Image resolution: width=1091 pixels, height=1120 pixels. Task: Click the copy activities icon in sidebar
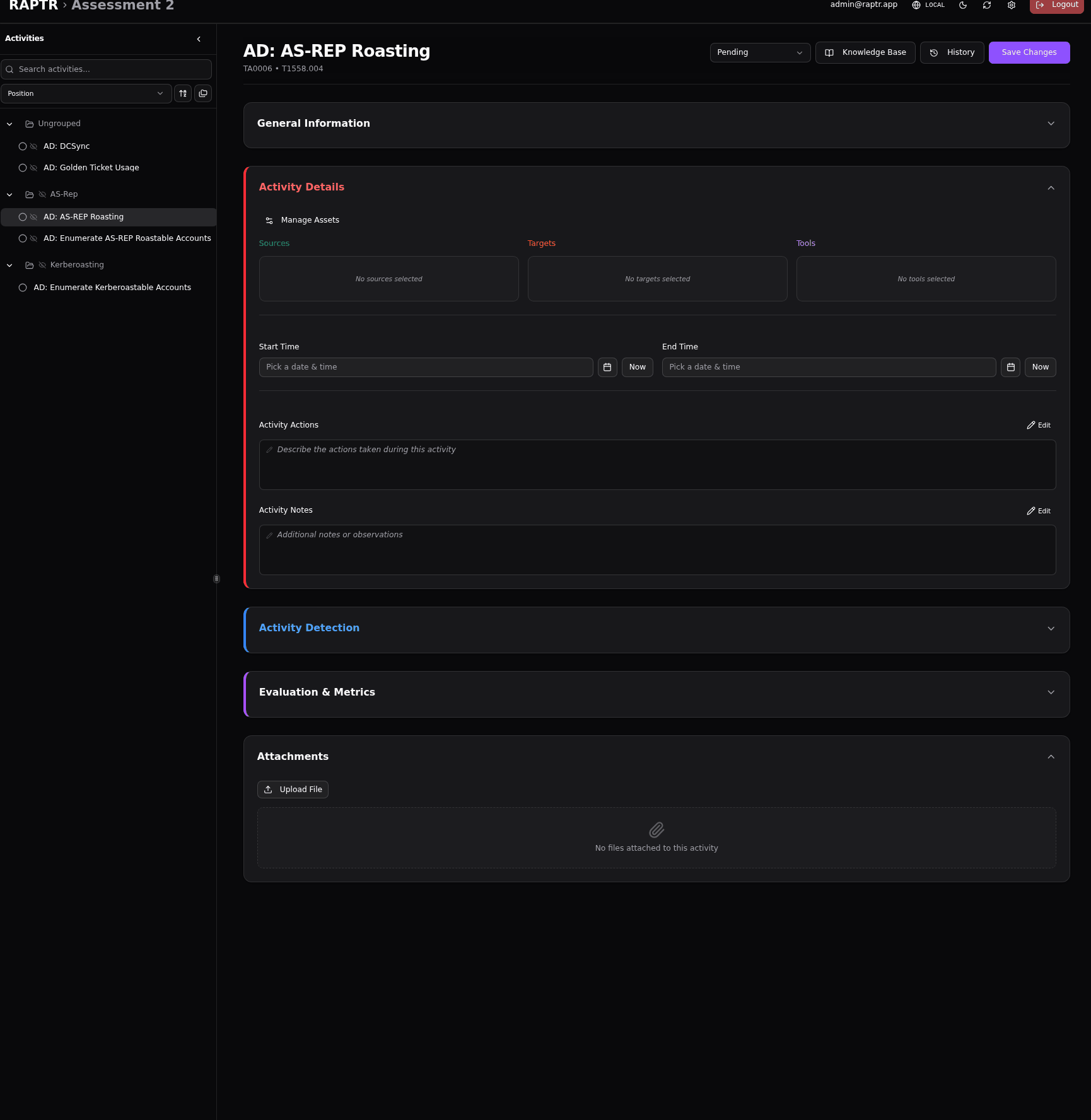point(203,93)
